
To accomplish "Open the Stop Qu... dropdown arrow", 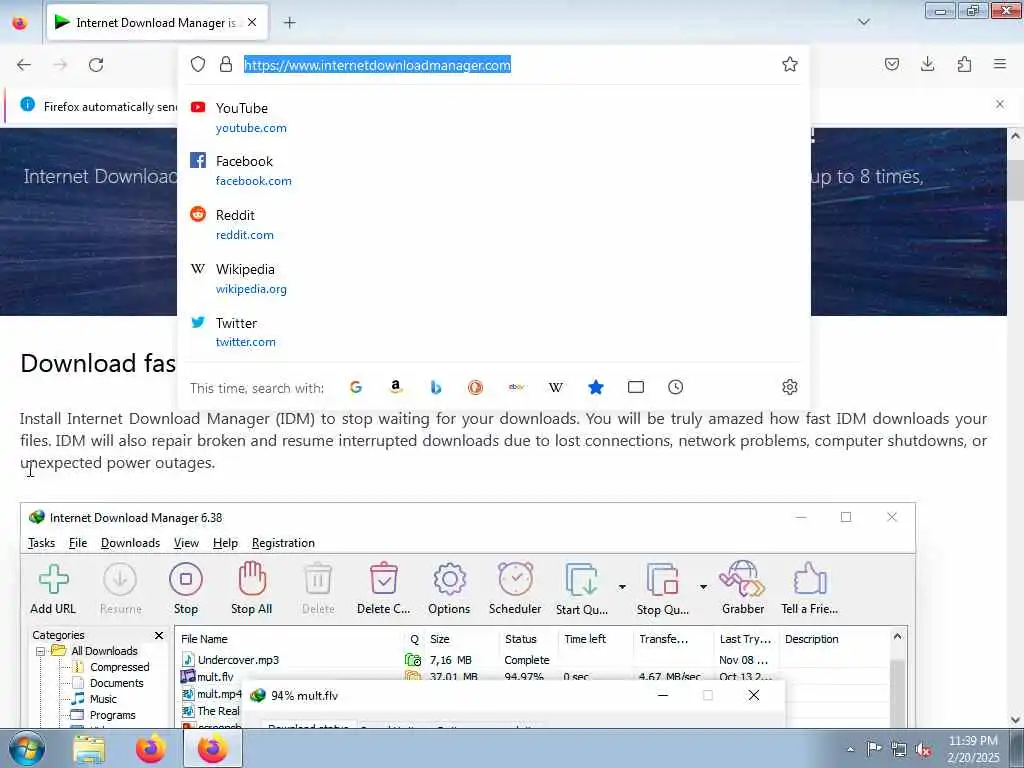I will 703,586.
